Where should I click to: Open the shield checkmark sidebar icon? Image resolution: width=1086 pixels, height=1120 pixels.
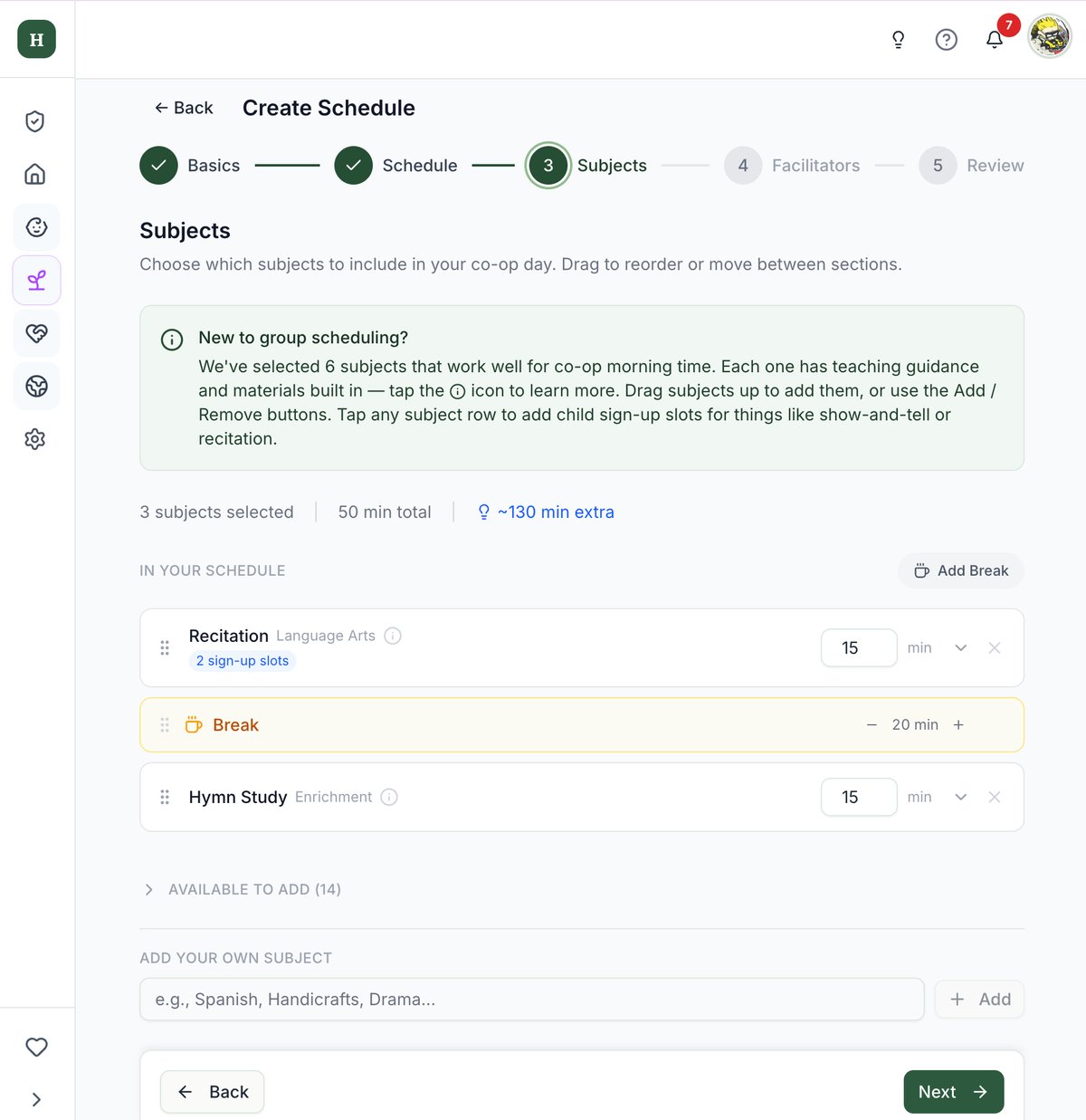[x=35, y=121]
